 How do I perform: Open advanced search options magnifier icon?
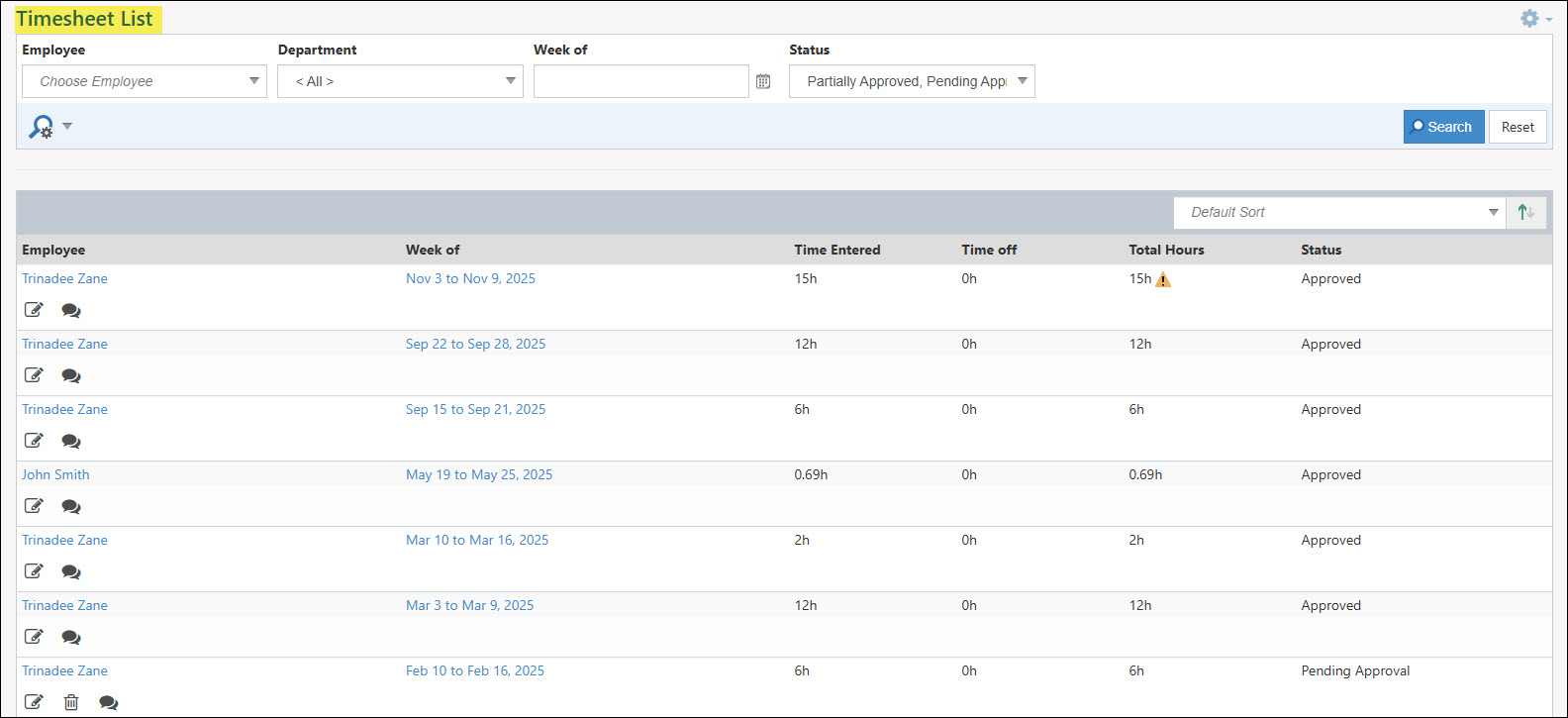[x=42, y=127]
